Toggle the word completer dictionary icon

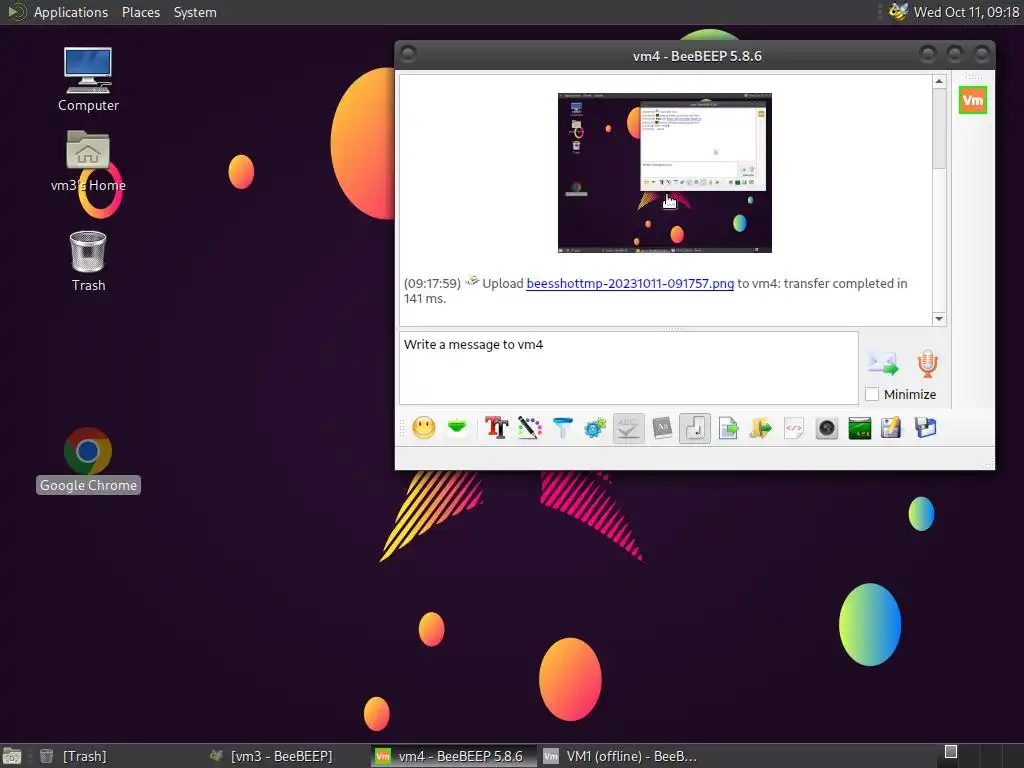click(x=662, y=428)
